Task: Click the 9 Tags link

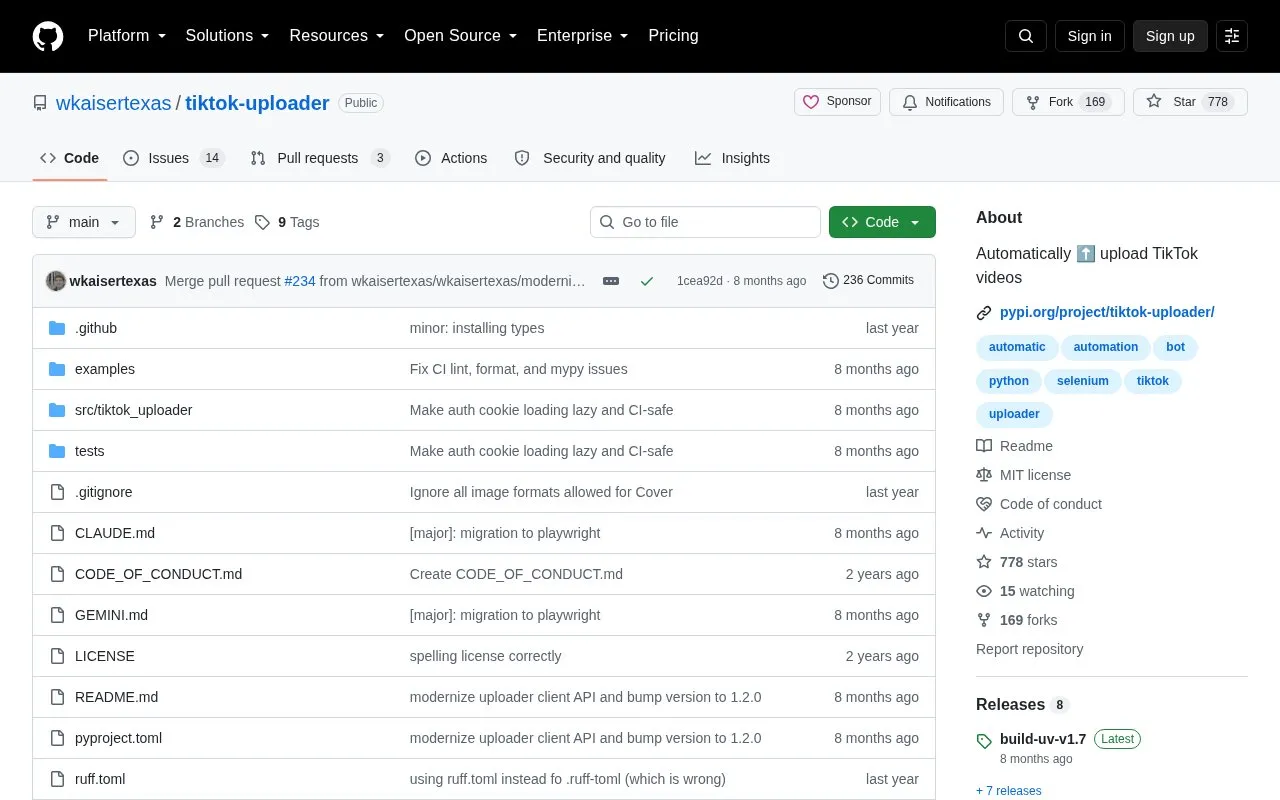Action: [x=287, y=222]
